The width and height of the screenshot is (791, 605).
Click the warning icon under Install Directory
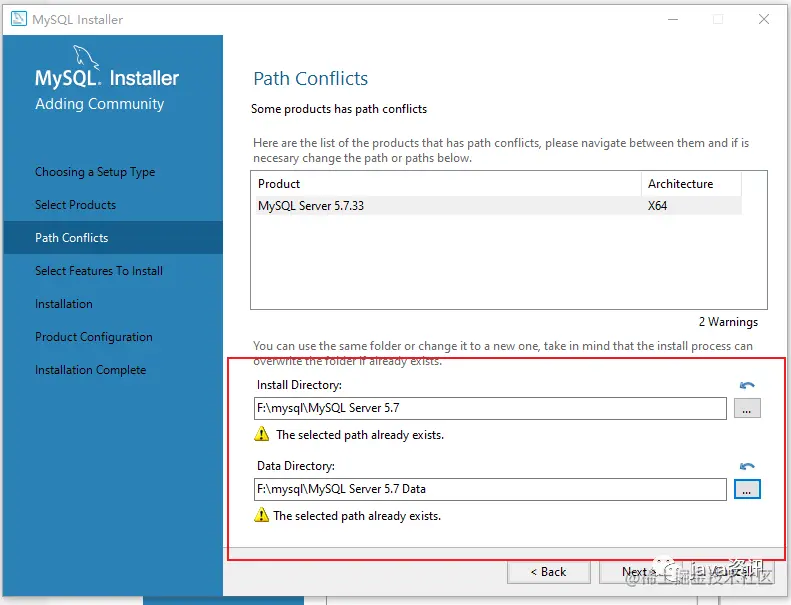[261, 434]
